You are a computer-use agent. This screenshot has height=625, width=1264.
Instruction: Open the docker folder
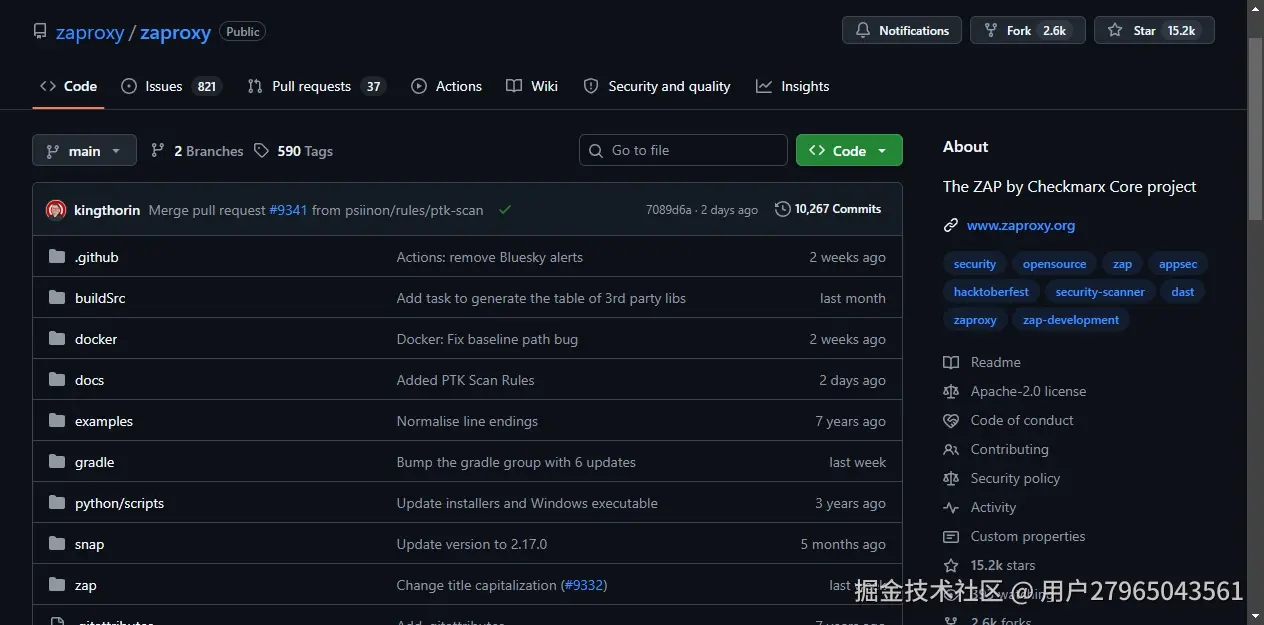click(96, 339)
